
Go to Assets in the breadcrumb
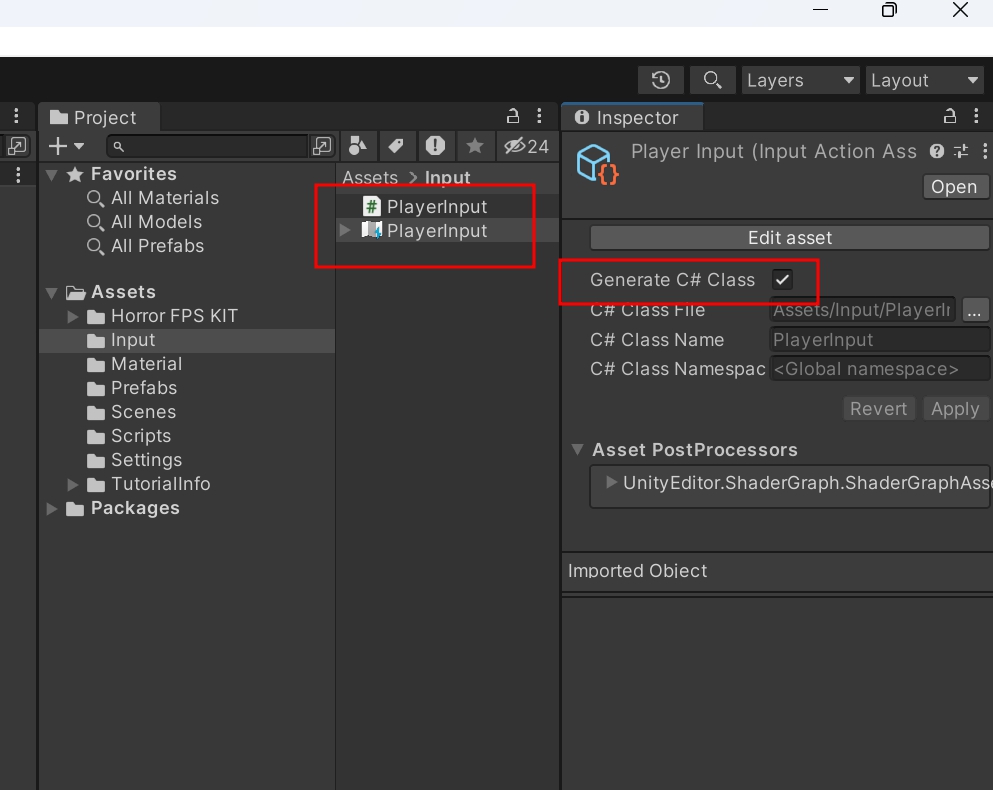[x=370, y=177]
